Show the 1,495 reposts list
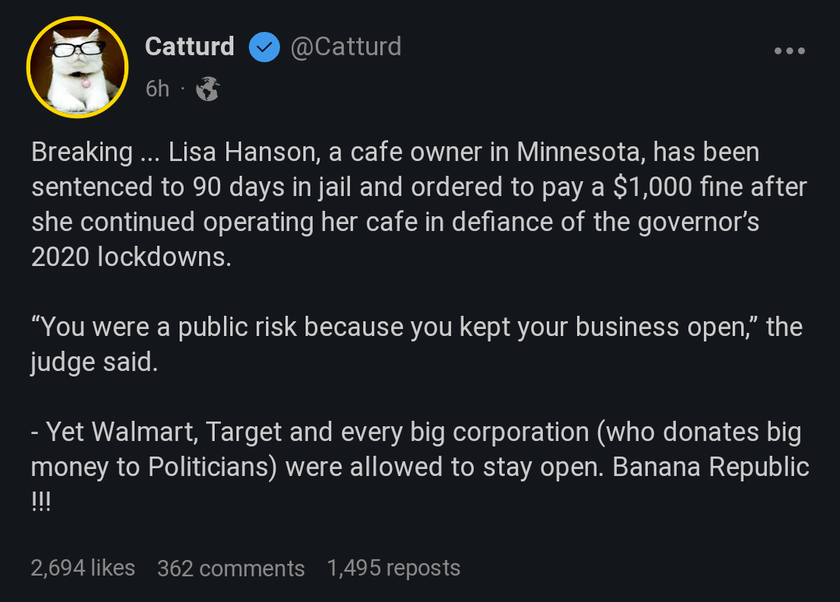Screen dimensions: 840x602 (x=394, y=568)
